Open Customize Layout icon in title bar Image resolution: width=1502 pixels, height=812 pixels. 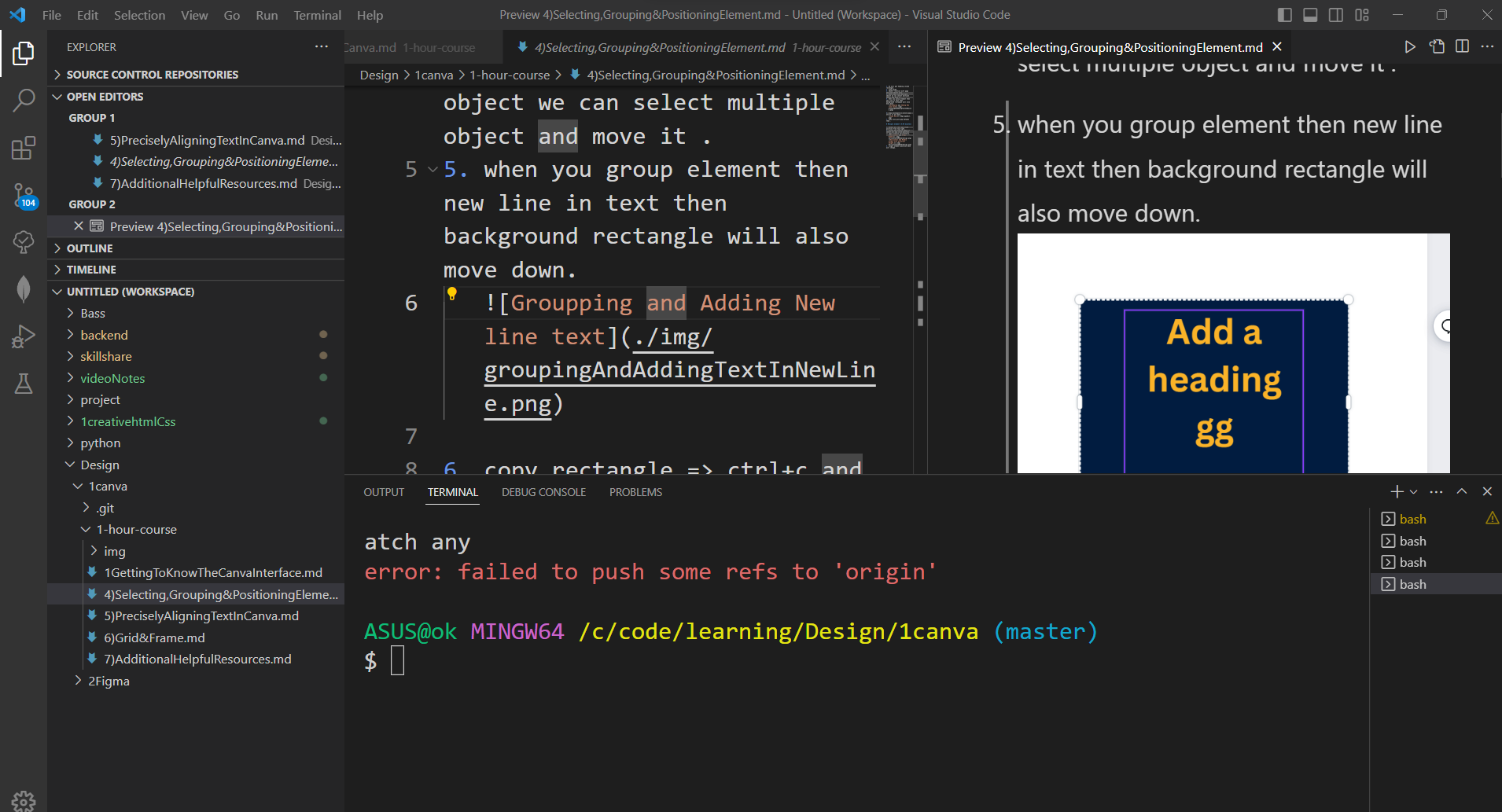click(x=1362, y=15)
